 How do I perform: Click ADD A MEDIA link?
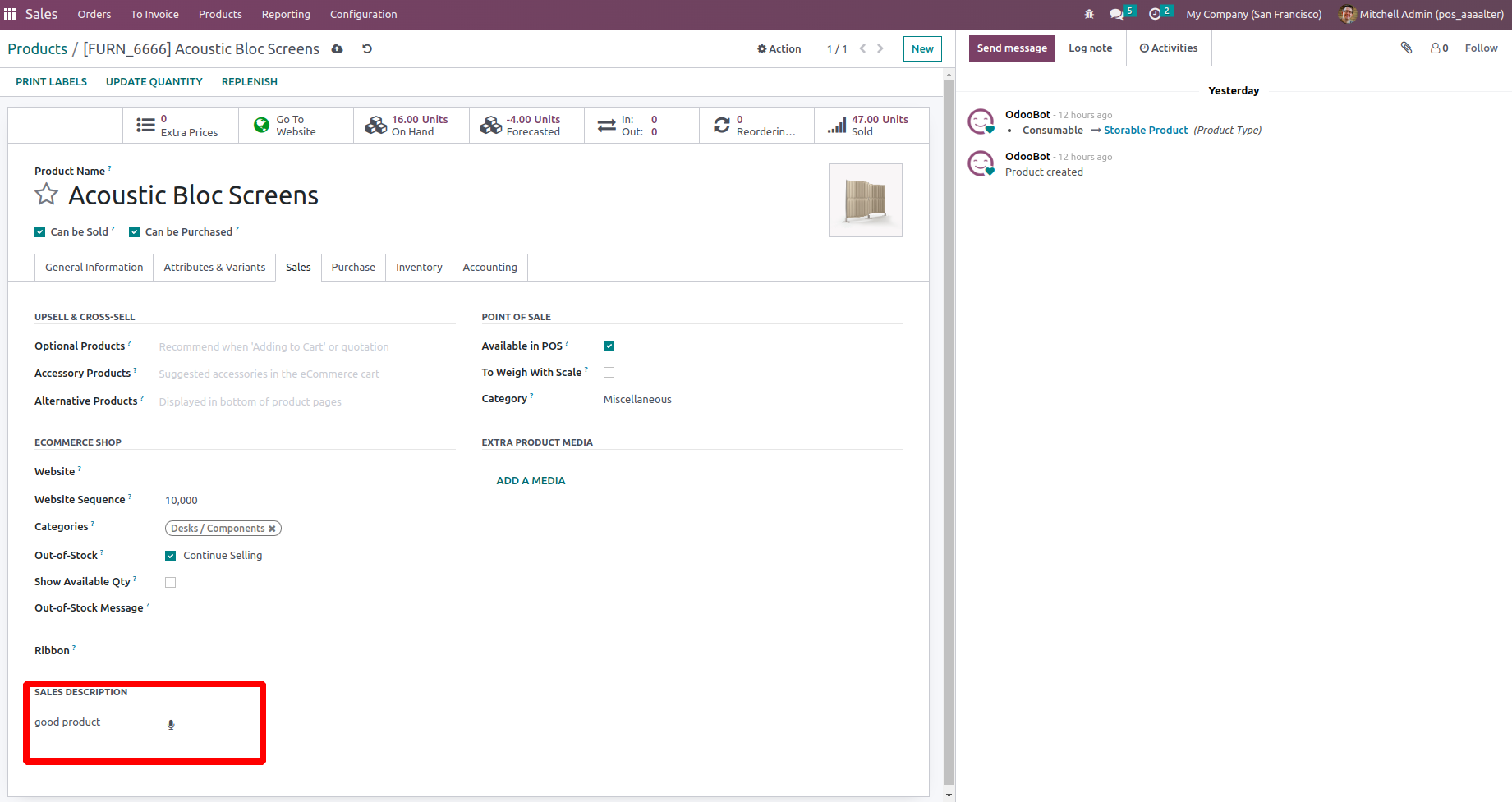531,481
